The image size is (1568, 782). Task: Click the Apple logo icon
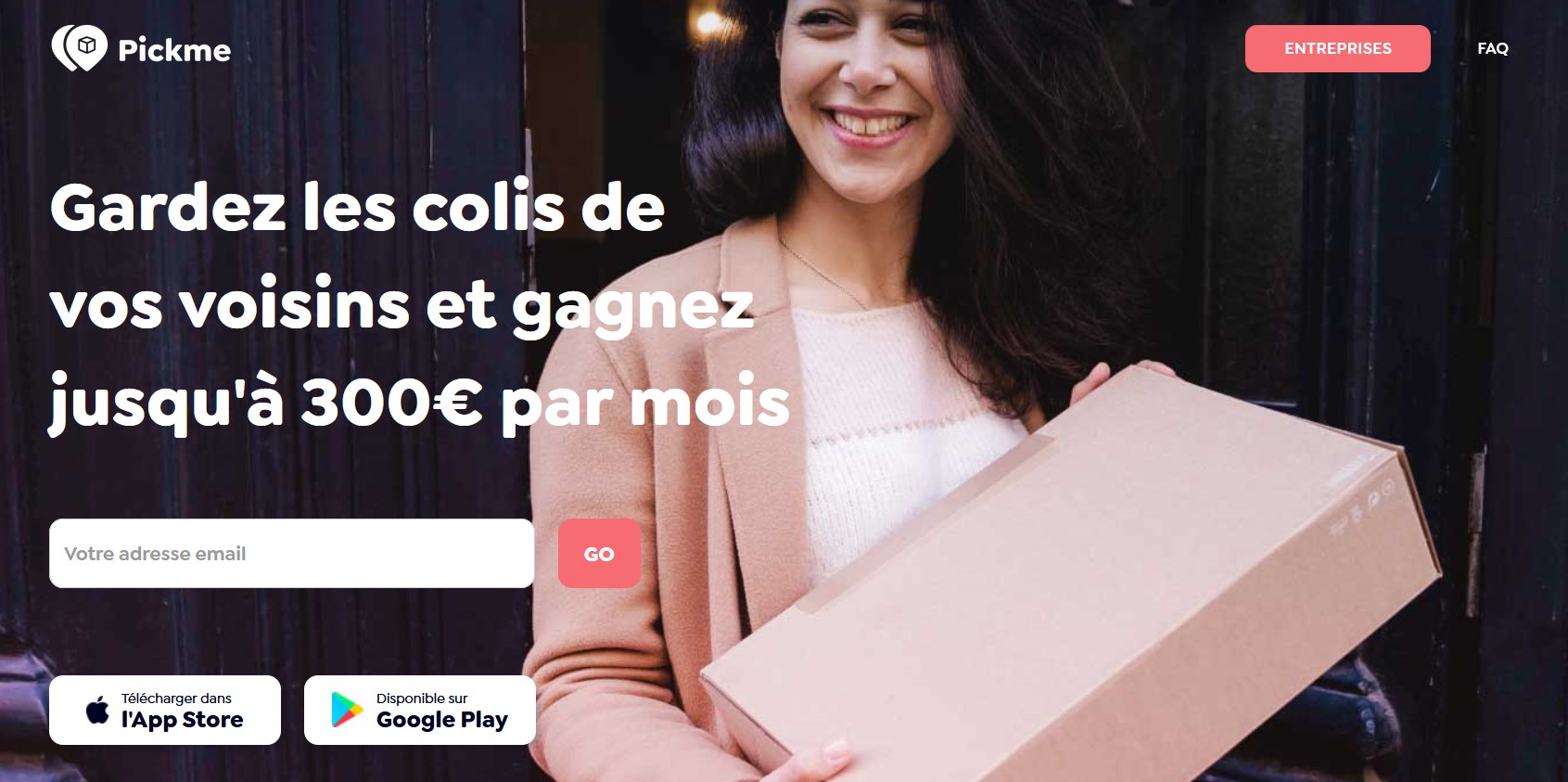(x=97, y=711)
